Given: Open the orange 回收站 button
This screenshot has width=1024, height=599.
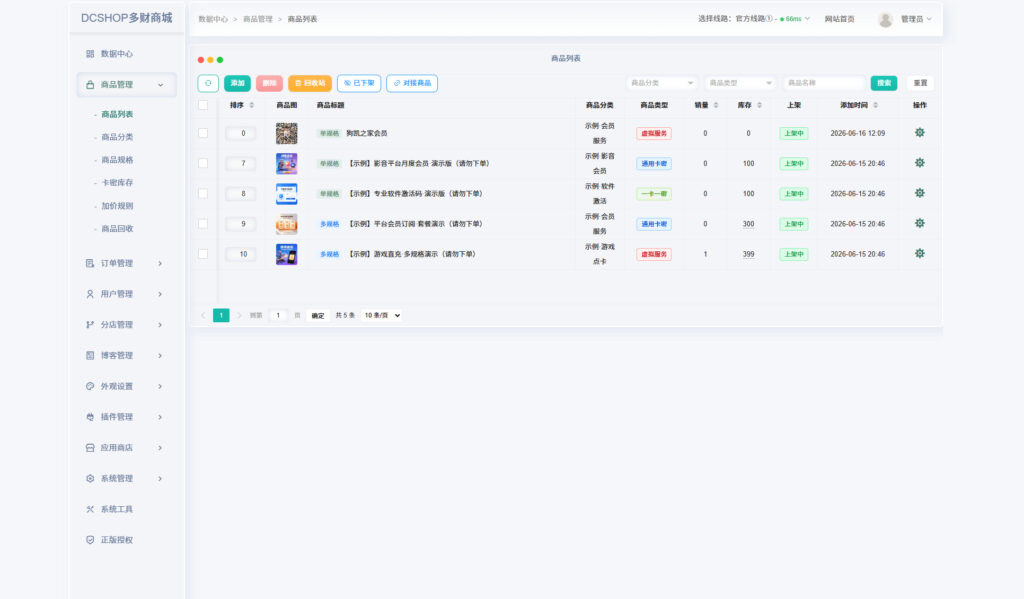Looking at the screenshot, I should click(310, 83).
